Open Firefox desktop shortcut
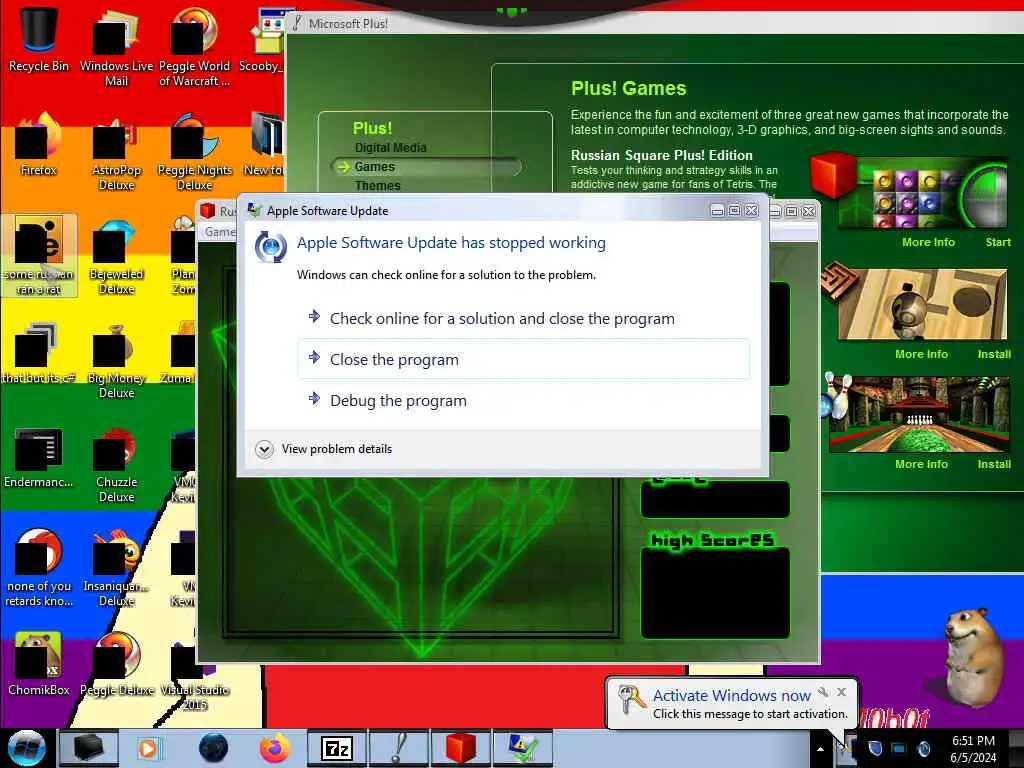1024x768 pixels. (39, 145)
